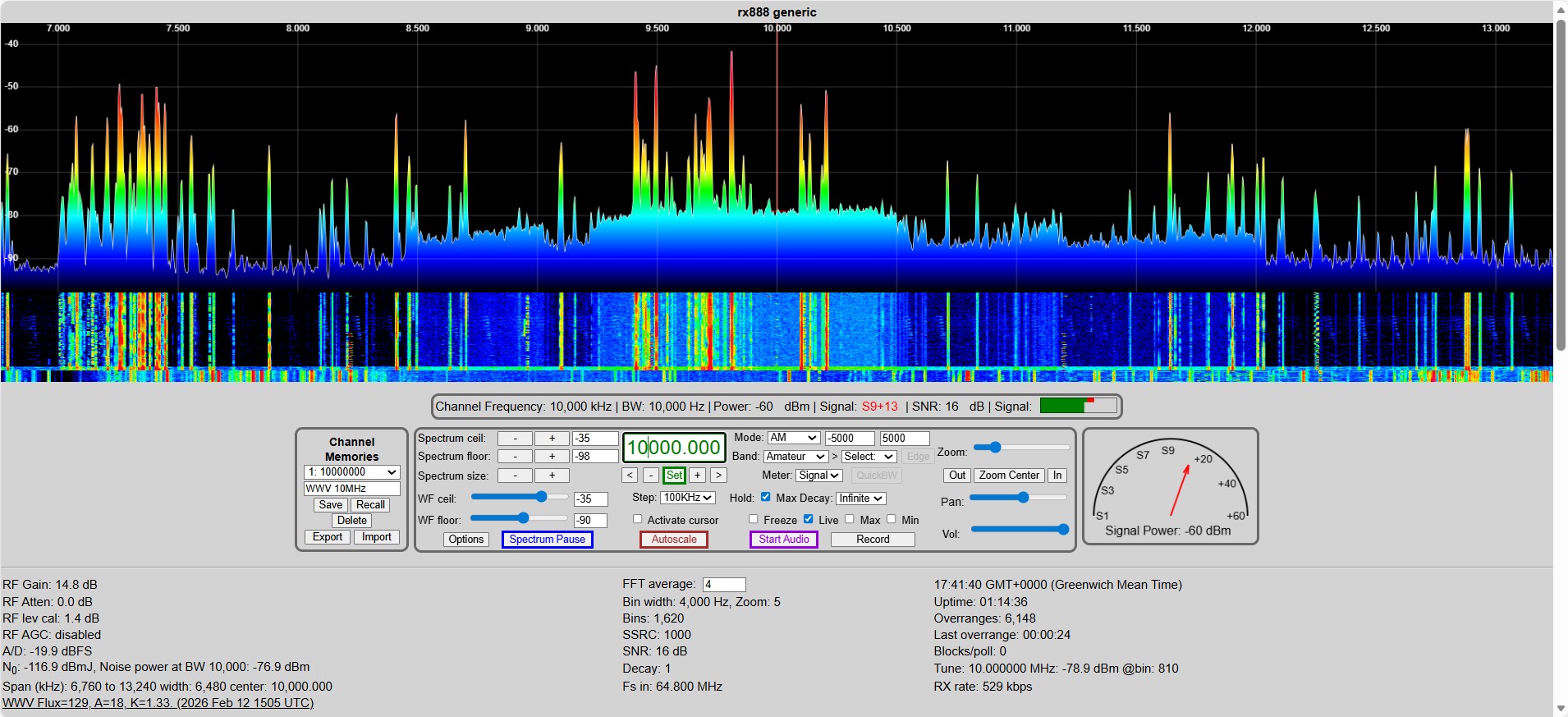Expand the Step dropdown set to 100KHz
This screenshot has width=1568, height=717.
(688, 498)
